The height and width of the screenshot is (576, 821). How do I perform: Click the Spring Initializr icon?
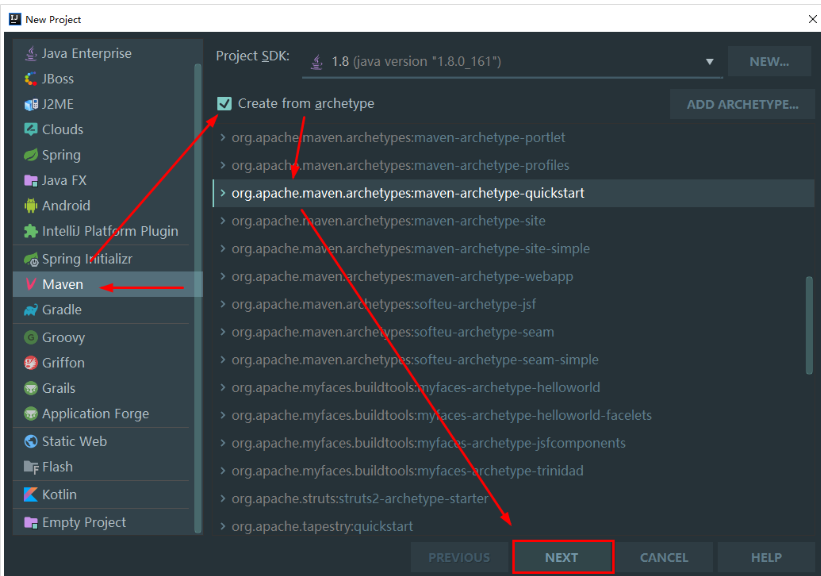pyautogui.click(x=31, y=259)
